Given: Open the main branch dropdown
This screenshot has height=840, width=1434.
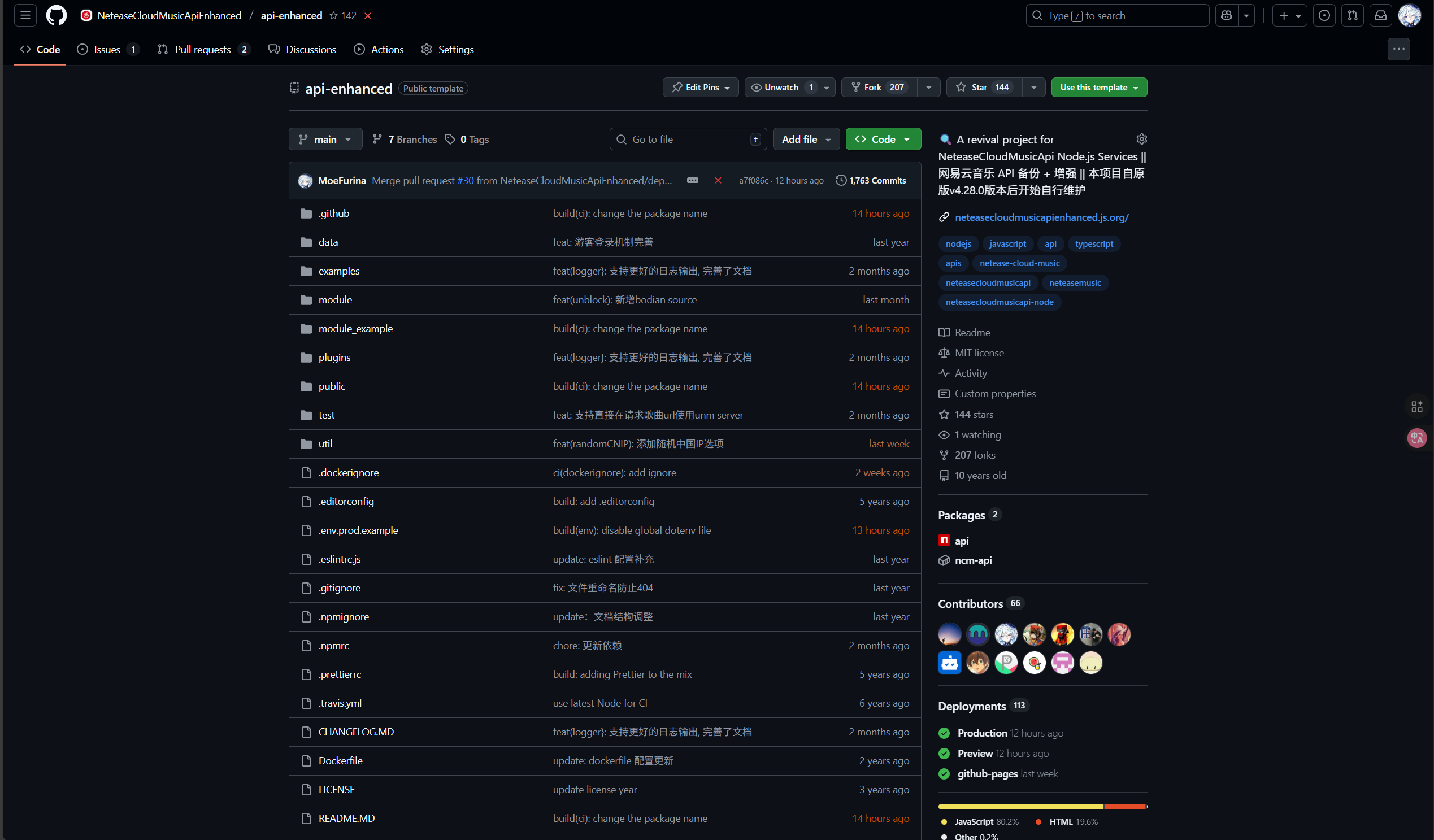Looking at the screenshot, I should click(x=325, y=139).
